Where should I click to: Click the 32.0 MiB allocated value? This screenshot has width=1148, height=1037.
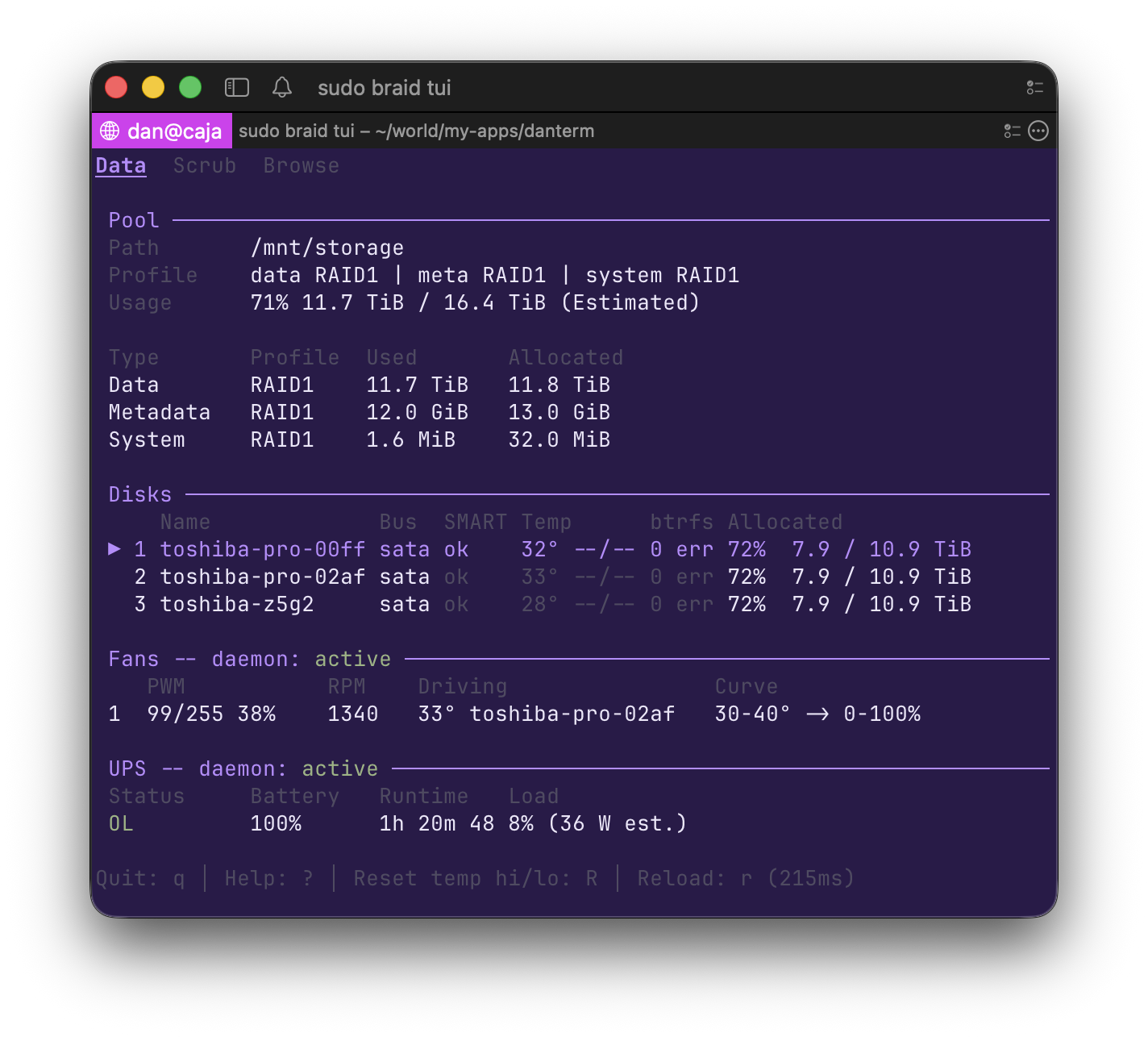coord(559,440)
